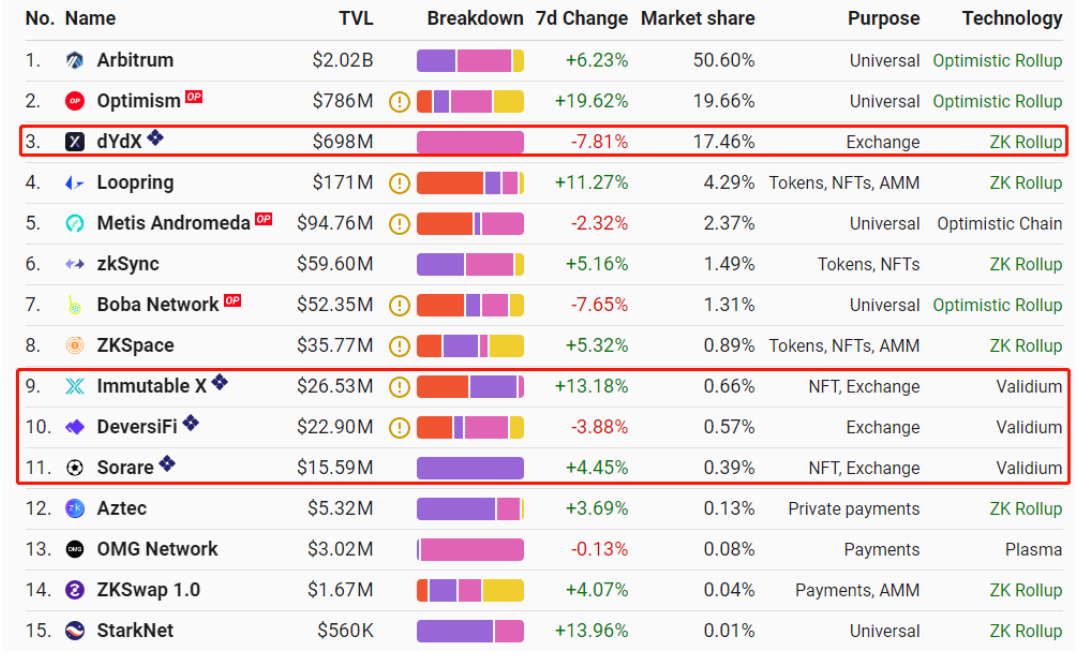Click the breakdown bar in ZKSwap 1.0 row

470,590
